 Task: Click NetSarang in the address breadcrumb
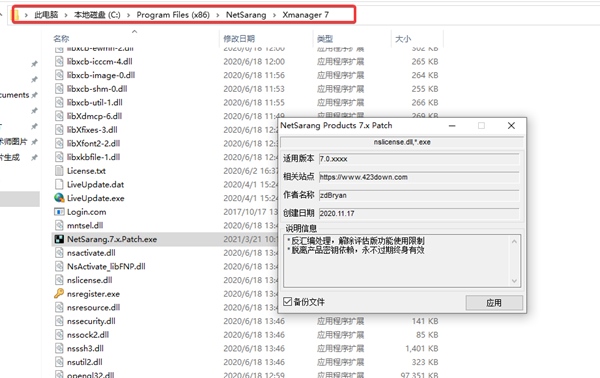point(246,15)
